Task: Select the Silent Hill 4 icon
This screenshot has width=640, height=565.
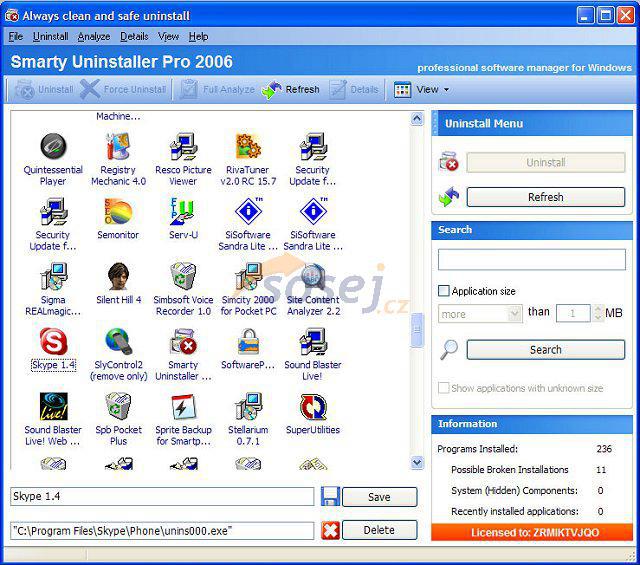Action: pyautogui.click(x=118, y=276)
